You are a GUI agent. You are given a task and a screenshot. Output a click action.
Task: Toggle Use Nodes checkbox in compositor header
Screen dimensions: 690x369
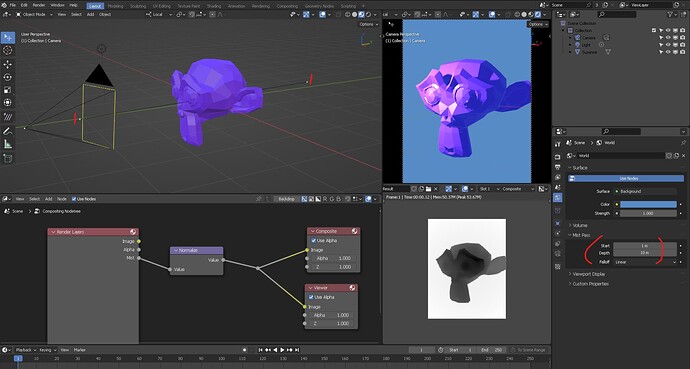(74, 199)
